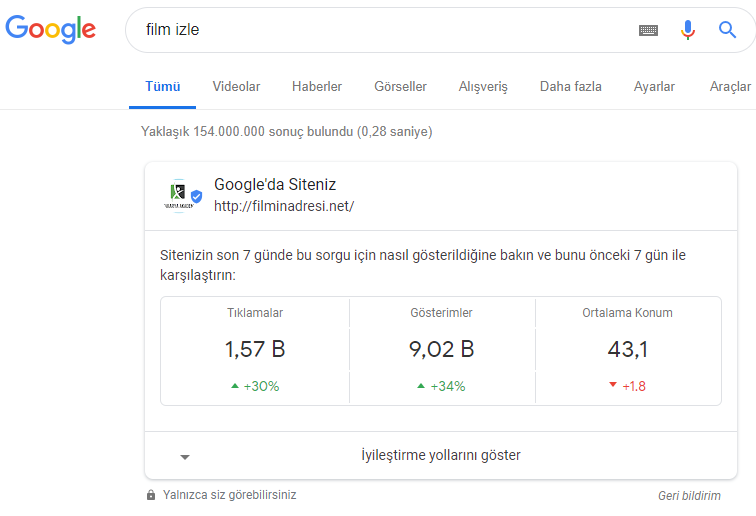Click the Gösterimler value 9,02 B
Image resolution: width=756 pixels, height=516 pixels.
click(x=441, y=349)
